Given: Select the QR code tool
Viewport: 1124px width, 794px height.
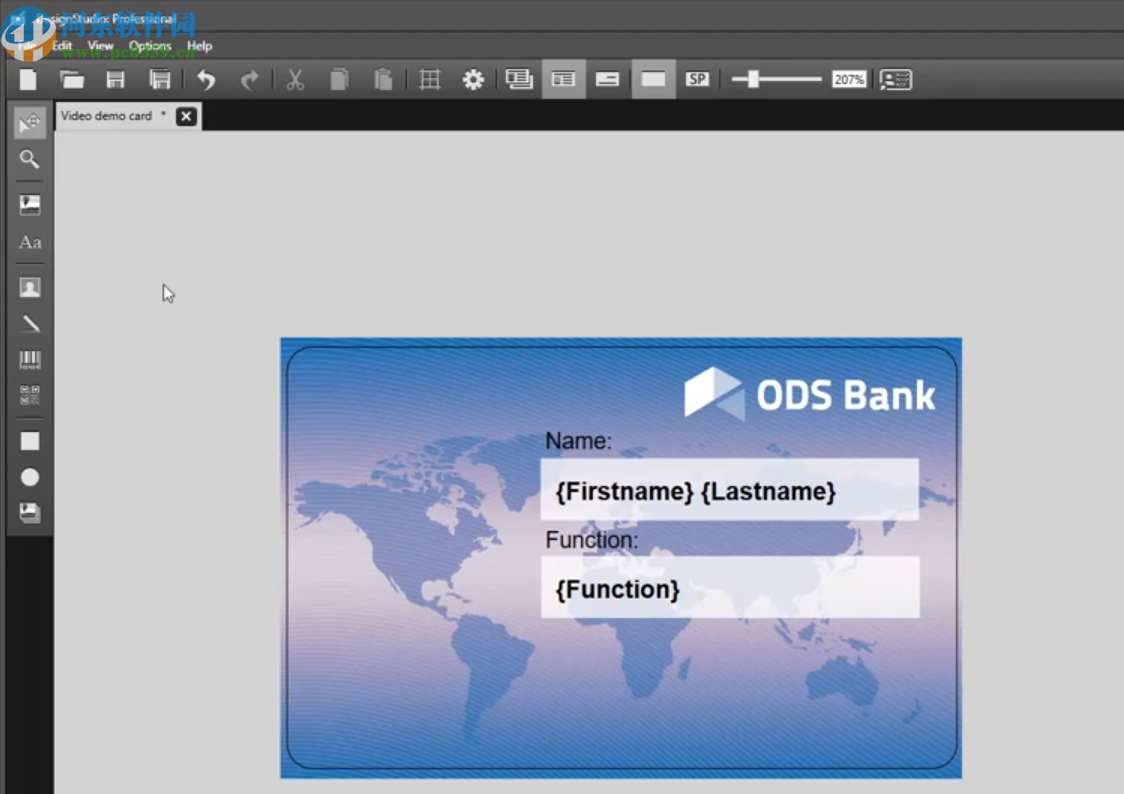Looking at the screenshot, I should tap(29, 395).
